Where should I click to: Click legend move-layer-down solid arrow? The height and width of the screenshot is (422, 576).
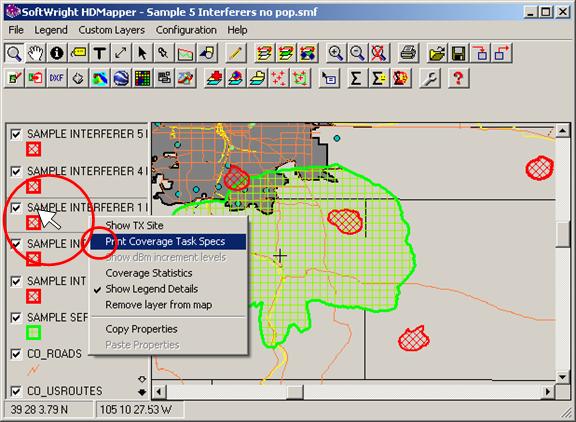pyautogui.click(x=142, y=392)
